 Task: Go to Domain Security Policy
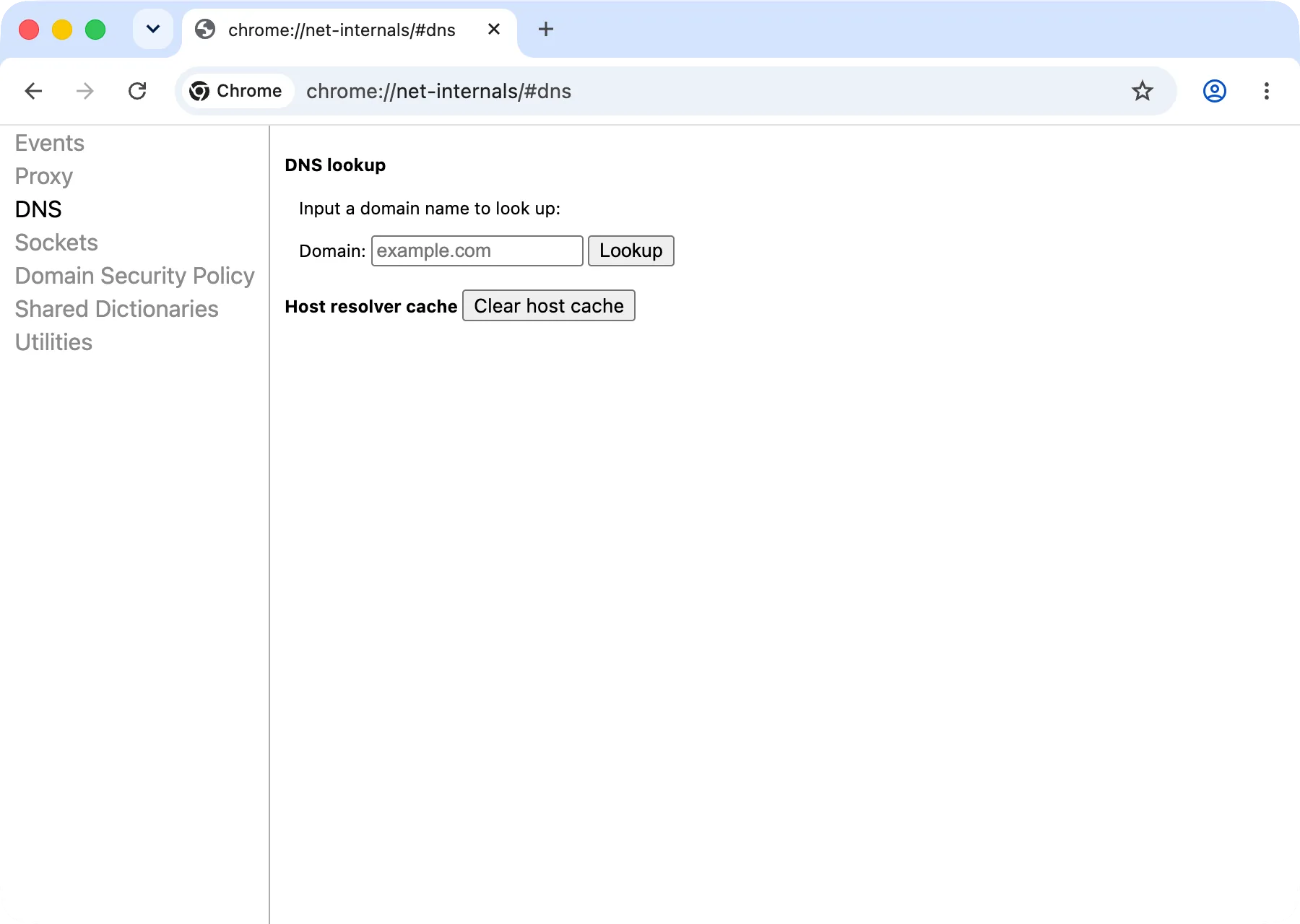[135, 276]
